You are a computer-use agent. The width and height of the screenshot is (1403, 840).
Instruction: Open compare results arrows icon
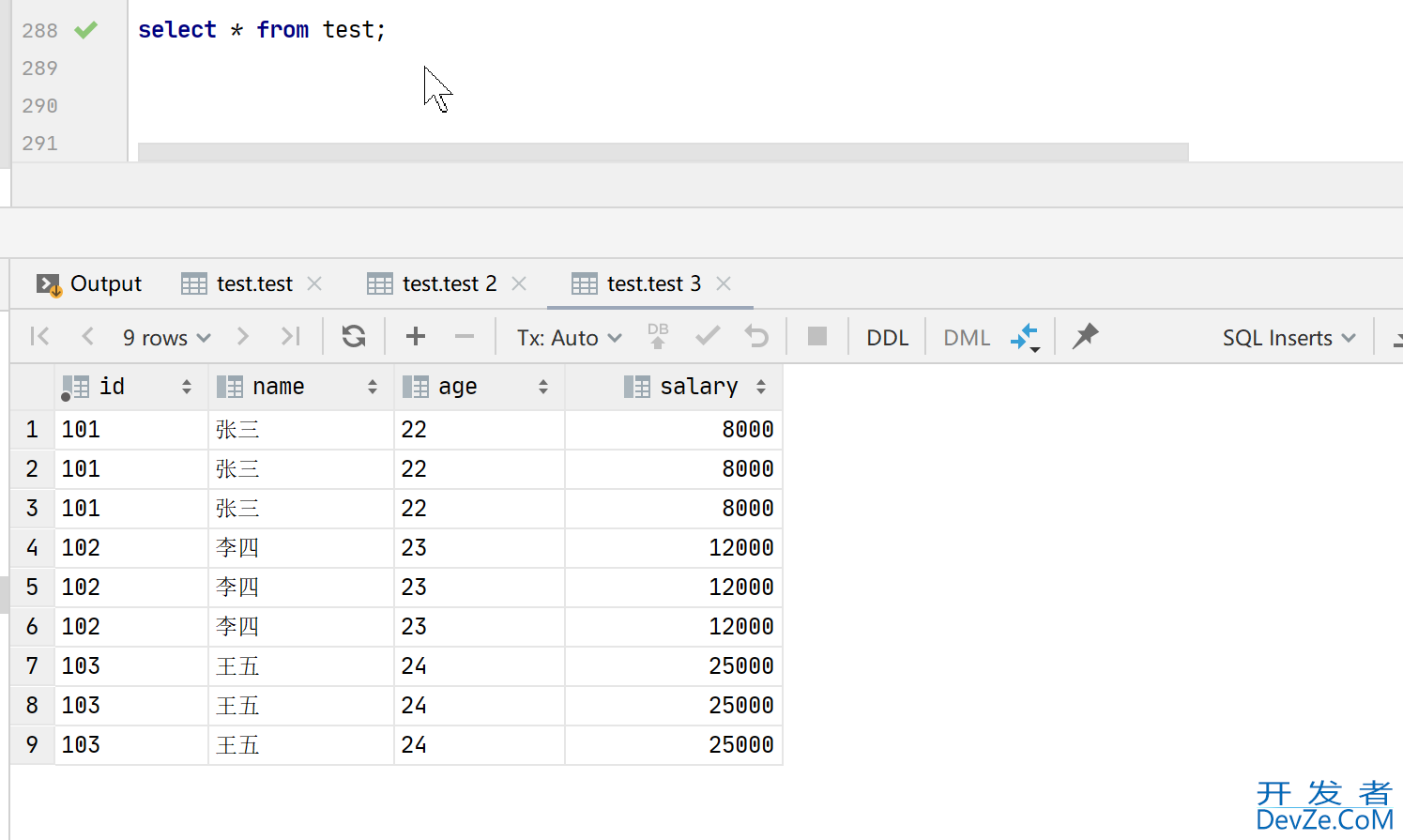point(1025,337)
